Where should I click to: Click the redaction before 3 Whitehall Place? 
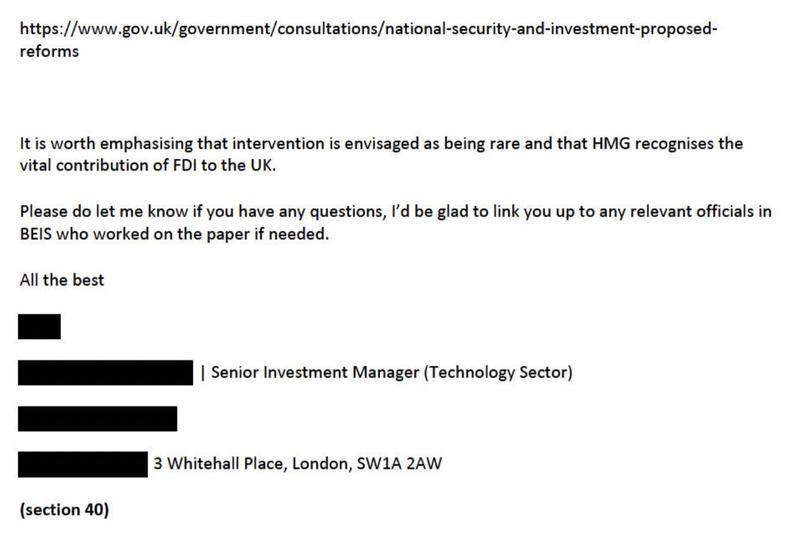pos(83,464)
